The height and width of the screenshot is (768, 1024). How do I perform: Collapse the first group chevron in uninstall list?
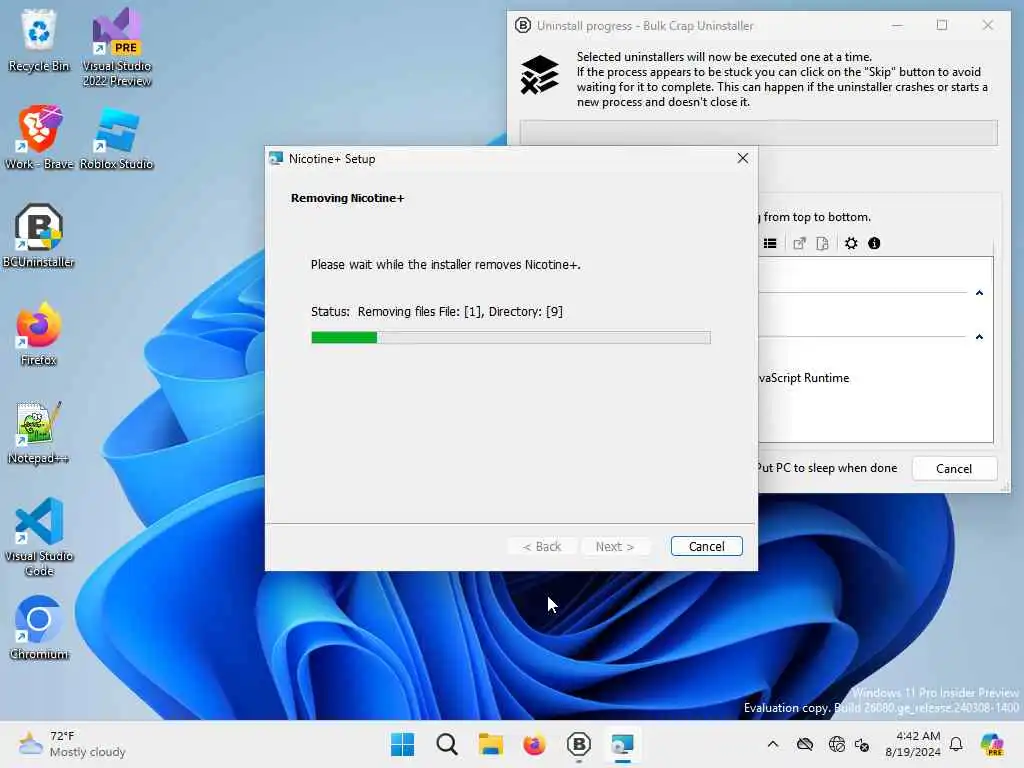click(x=979, y=293)
